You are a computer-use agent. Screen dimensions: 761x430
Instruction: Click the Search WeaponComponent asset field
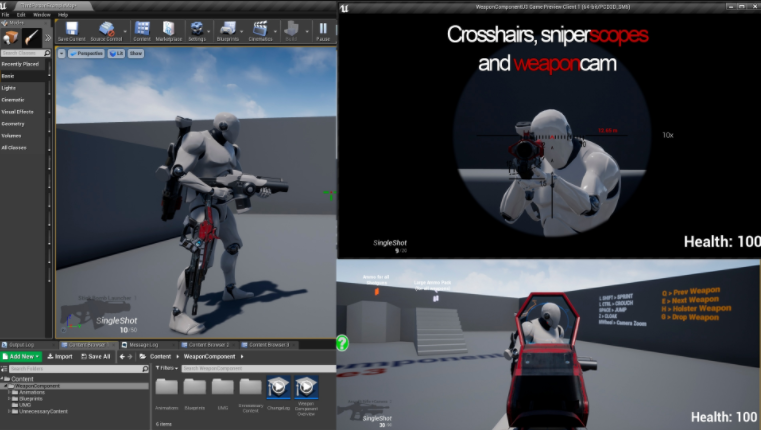pyautogui.click(x=259, y=368)
